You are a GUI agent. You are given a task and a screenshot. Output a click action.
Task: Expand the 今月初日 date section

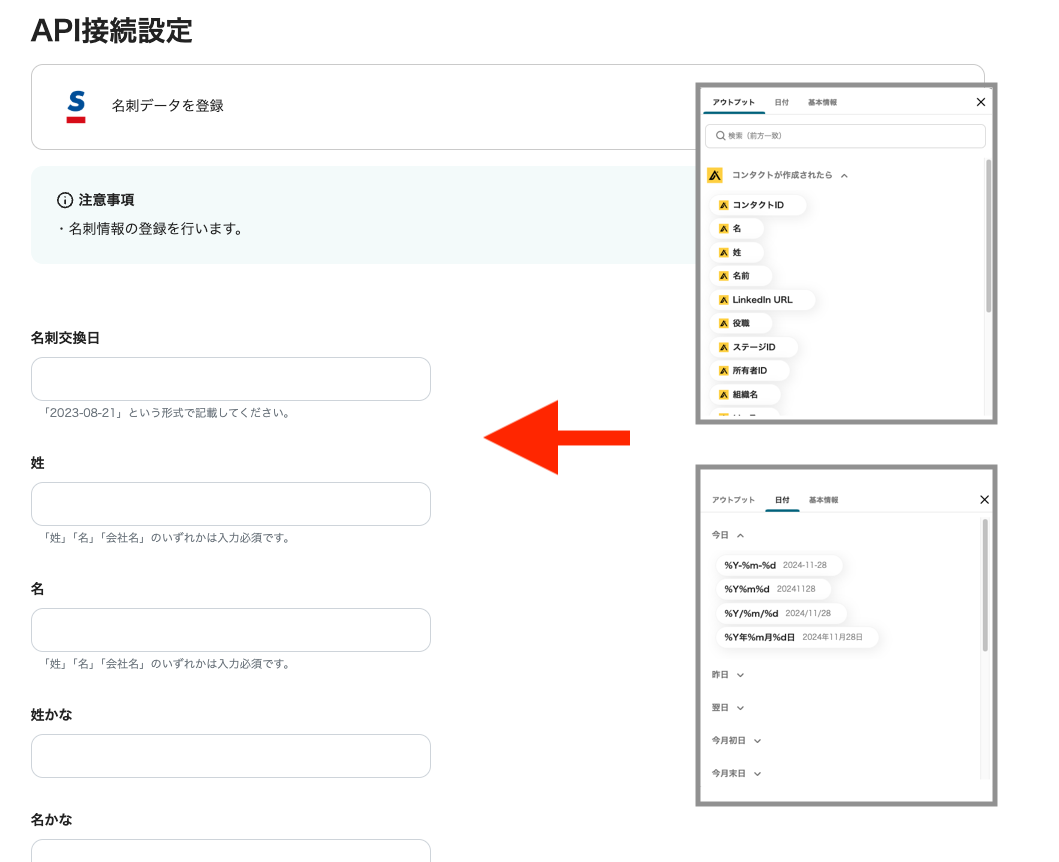coord(757,741)
